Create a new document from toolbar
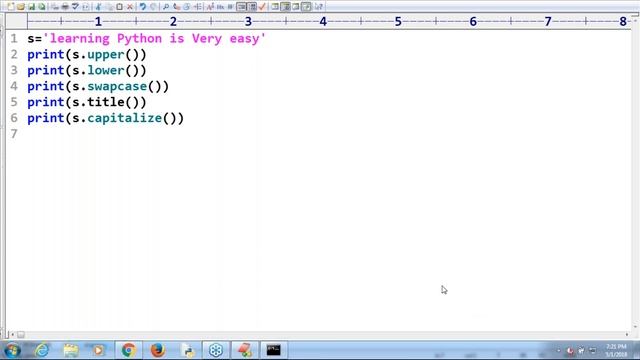Viewport: 640px width, 360px height. pos(11,7)
